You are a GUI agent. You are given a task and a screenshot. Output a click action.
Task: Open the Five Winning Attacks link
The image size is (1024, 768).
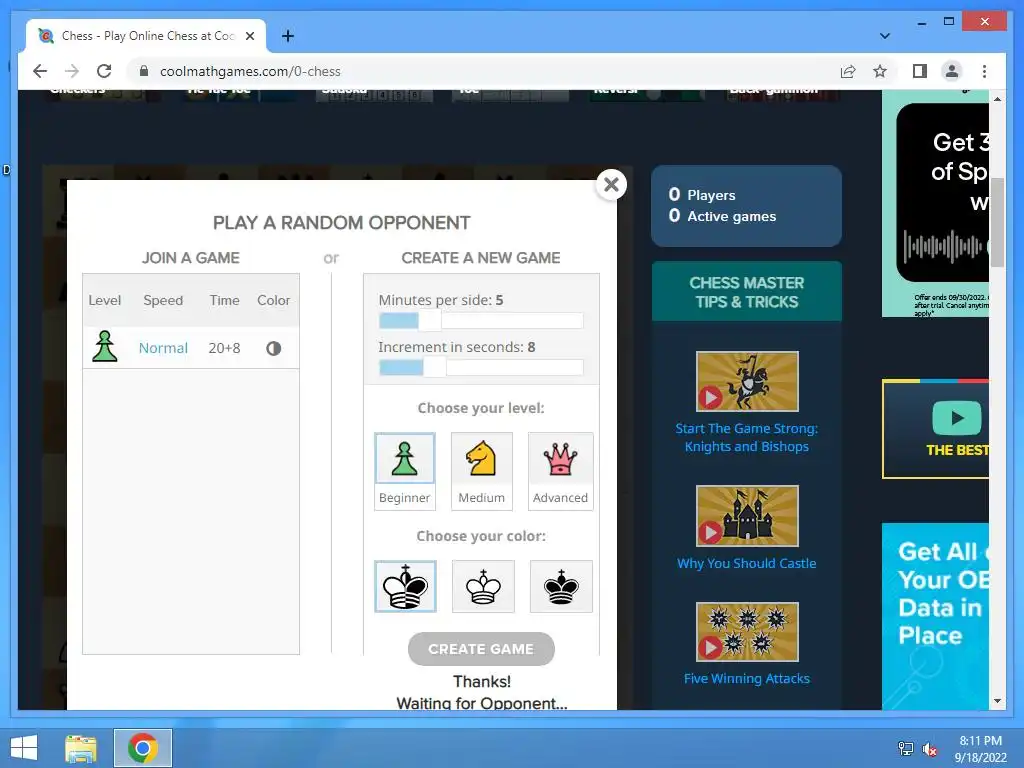(746, 679)
